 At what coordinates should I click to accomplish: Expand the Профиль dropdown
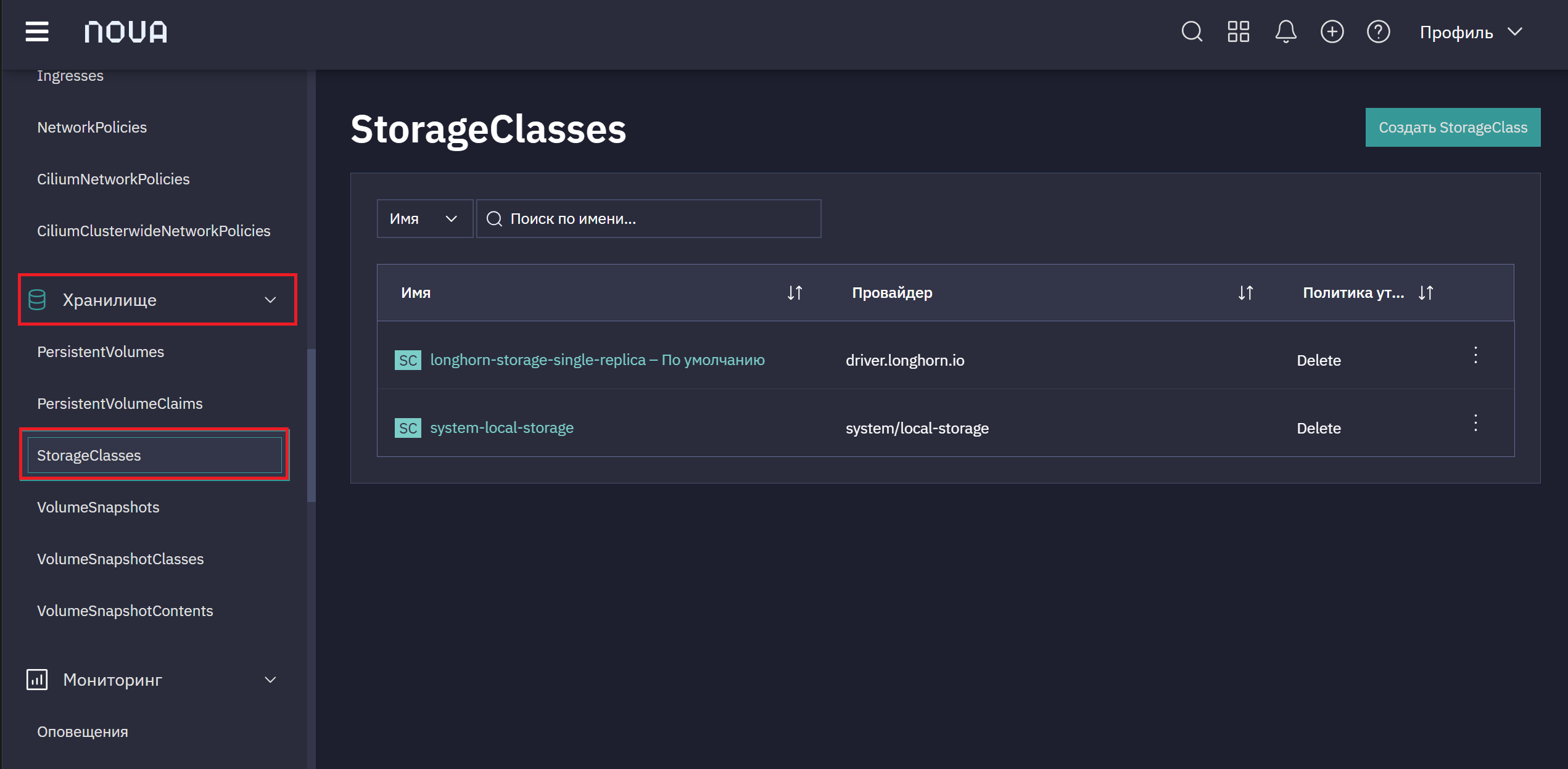point(1471,32)
